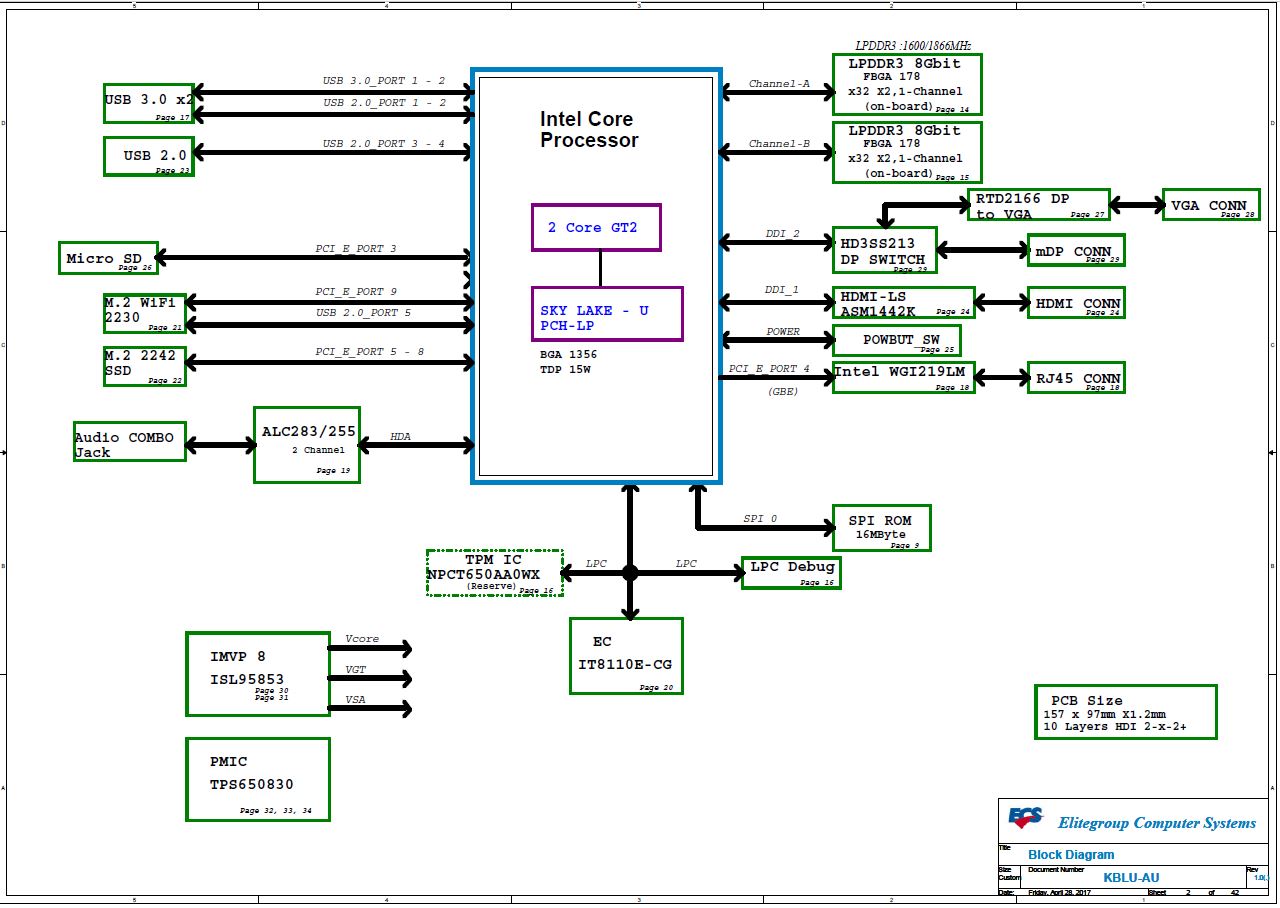Click the SKY LAKE - U PCH-LP box
The width and height of the screenshot is (1280, 908).
point(607,314)
